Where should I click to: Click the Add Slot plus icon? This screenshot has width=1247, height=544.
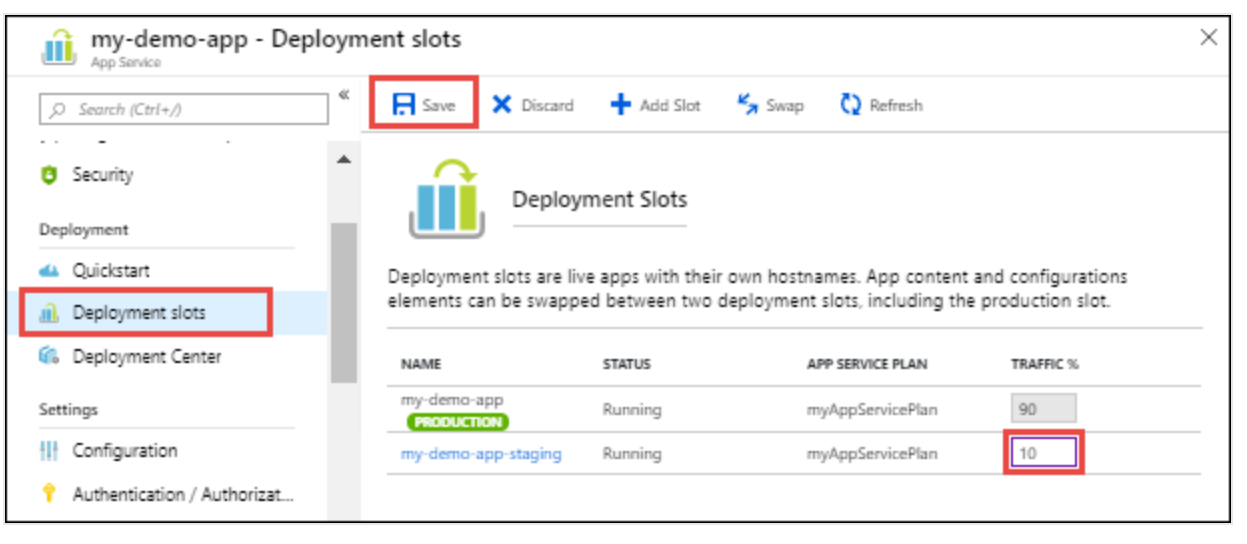[621, 105]
